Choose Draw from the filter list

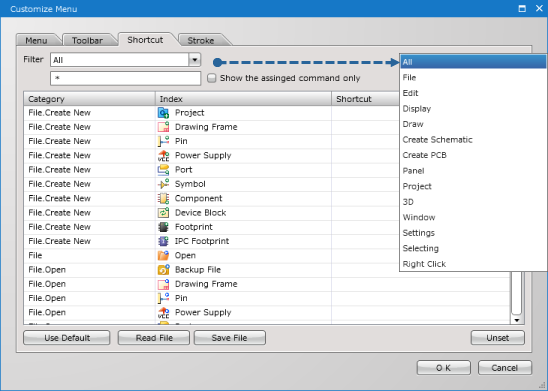473,124
